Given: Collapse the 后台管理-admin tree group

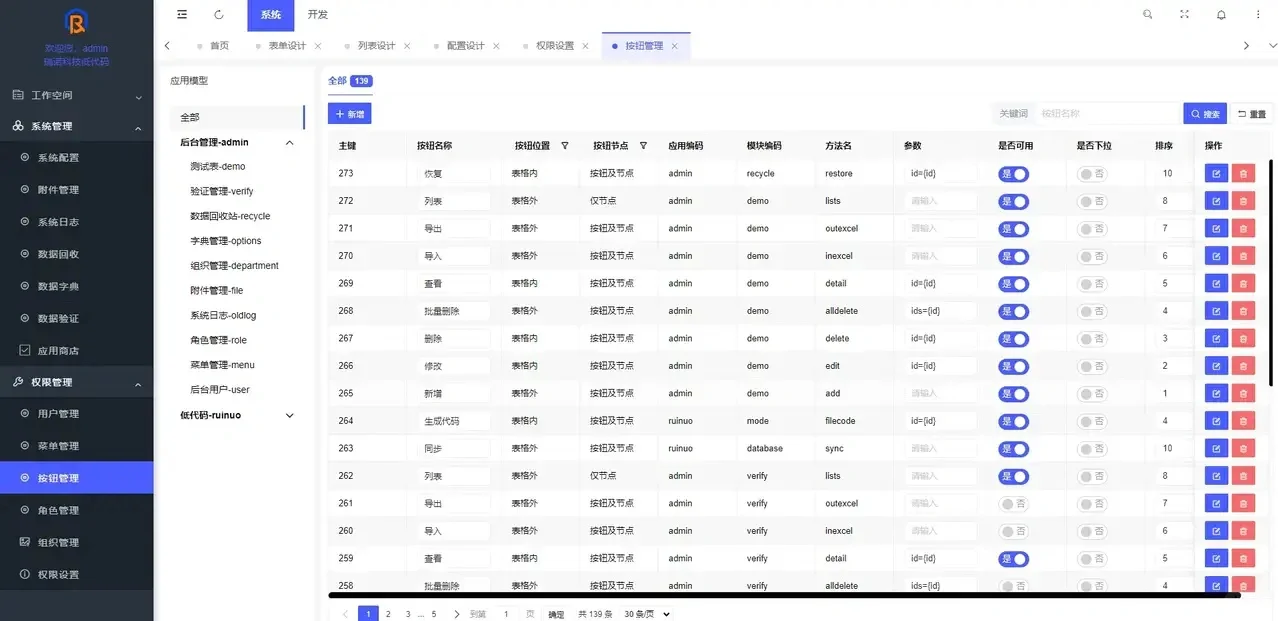Looking at the screenshot, I should tap(289, 141).
